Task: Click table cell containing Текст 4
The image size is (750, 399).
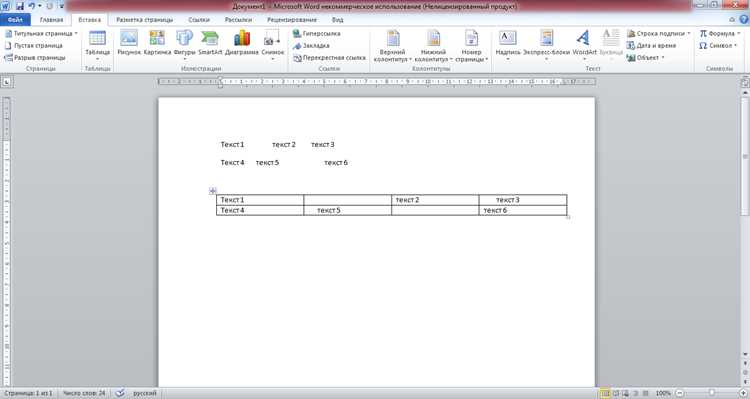Action: tap(260, 211)
